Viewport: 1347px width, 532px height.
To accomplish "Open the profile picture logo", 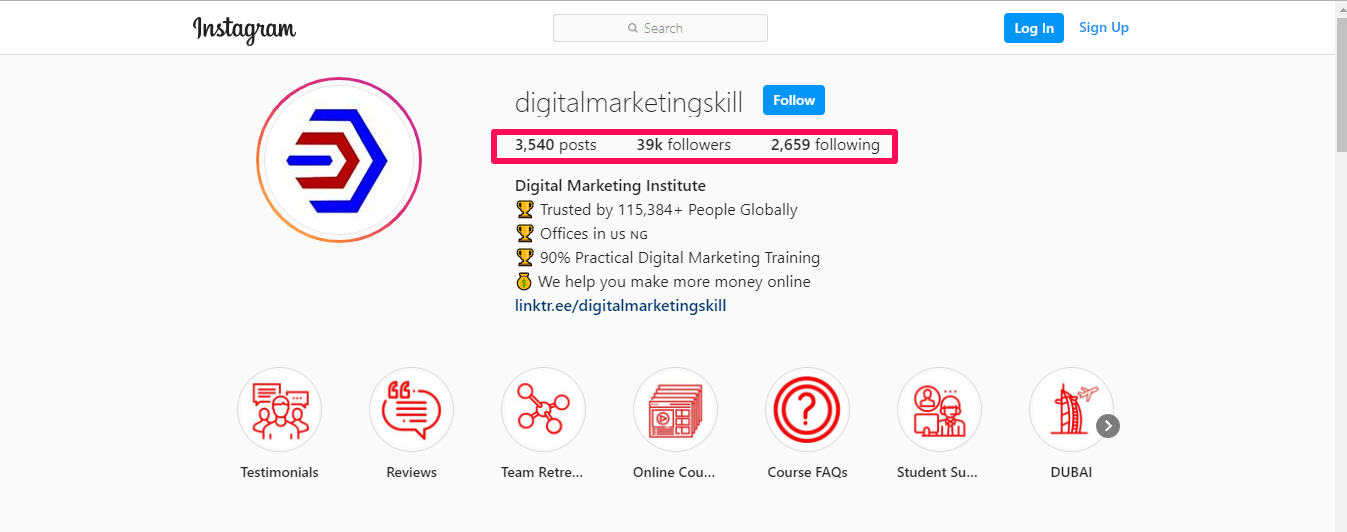I will tap(339, 160).
